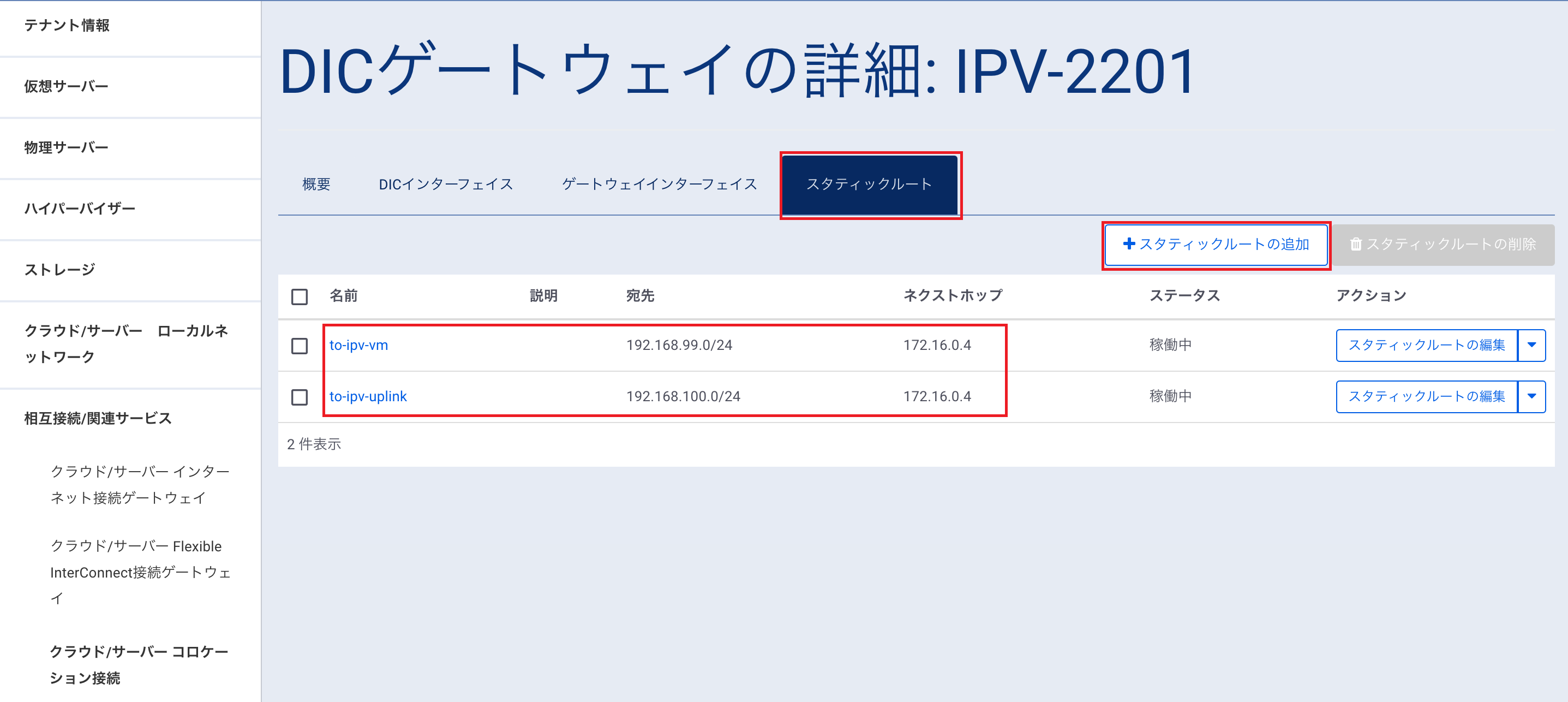
Task: Open the ゲートウェイインターフェイス tab
Action: (659, 185)
